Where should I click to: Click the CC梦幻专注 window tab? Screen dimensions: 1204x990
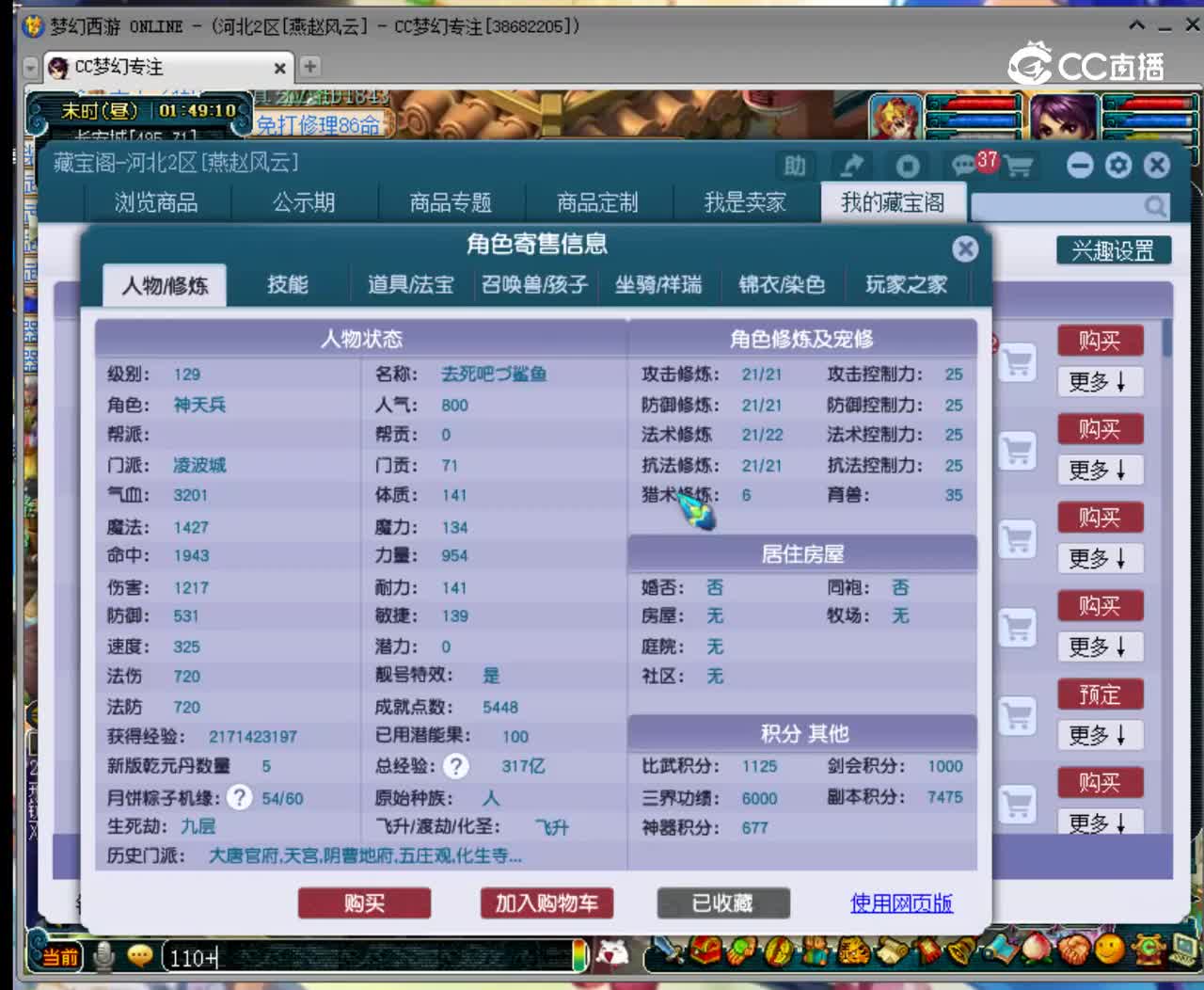(x=166, y=67)
